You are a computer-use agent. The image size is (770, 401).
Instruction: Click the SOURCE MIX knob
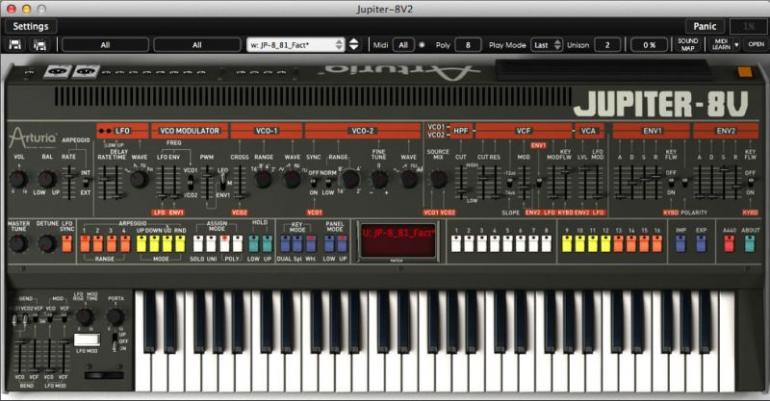click(x=439, y=180)
